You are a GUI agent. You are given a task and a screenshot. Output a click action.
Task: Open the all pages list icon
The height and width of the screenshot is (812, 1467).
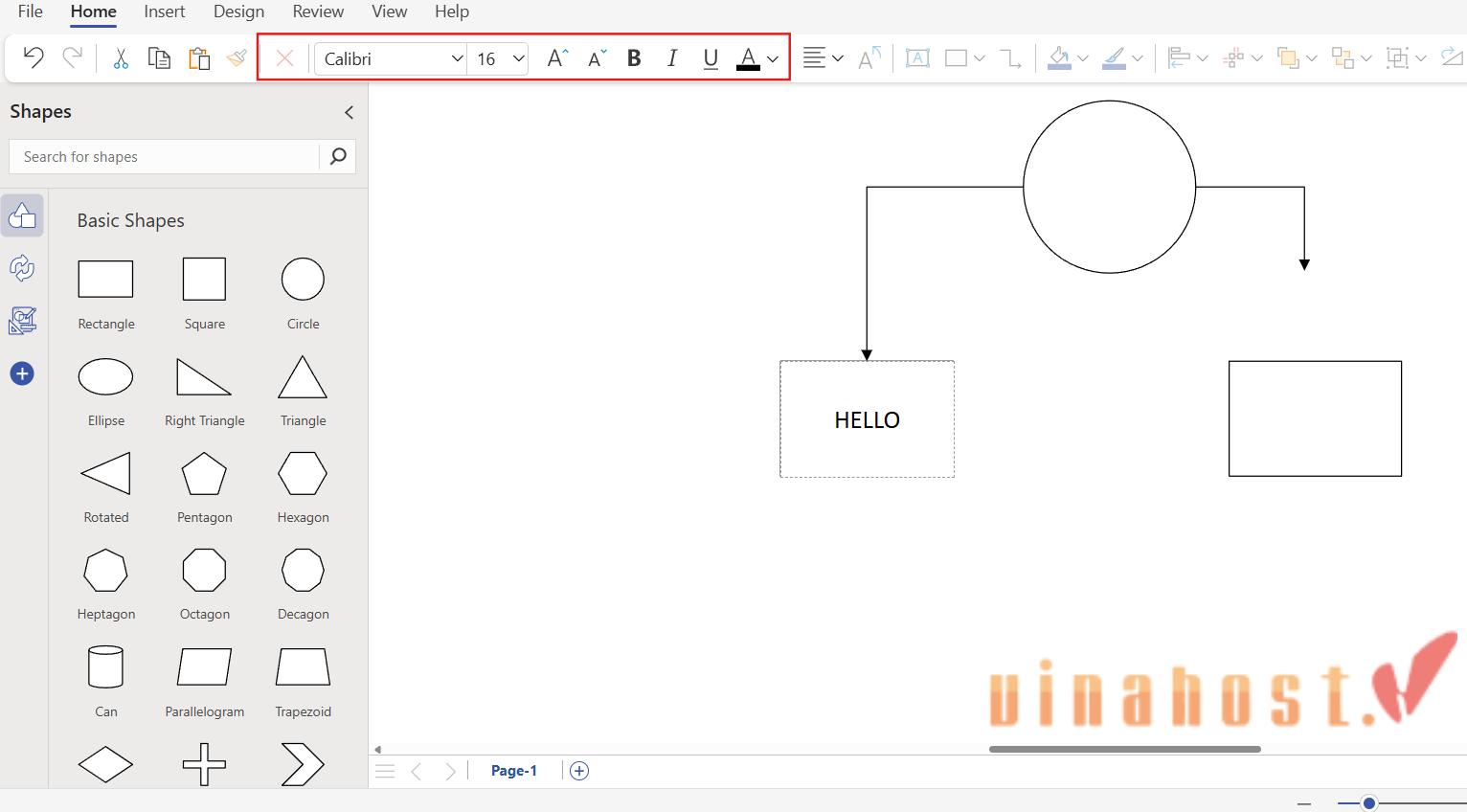pyautogui.click(x=385, y=771)
